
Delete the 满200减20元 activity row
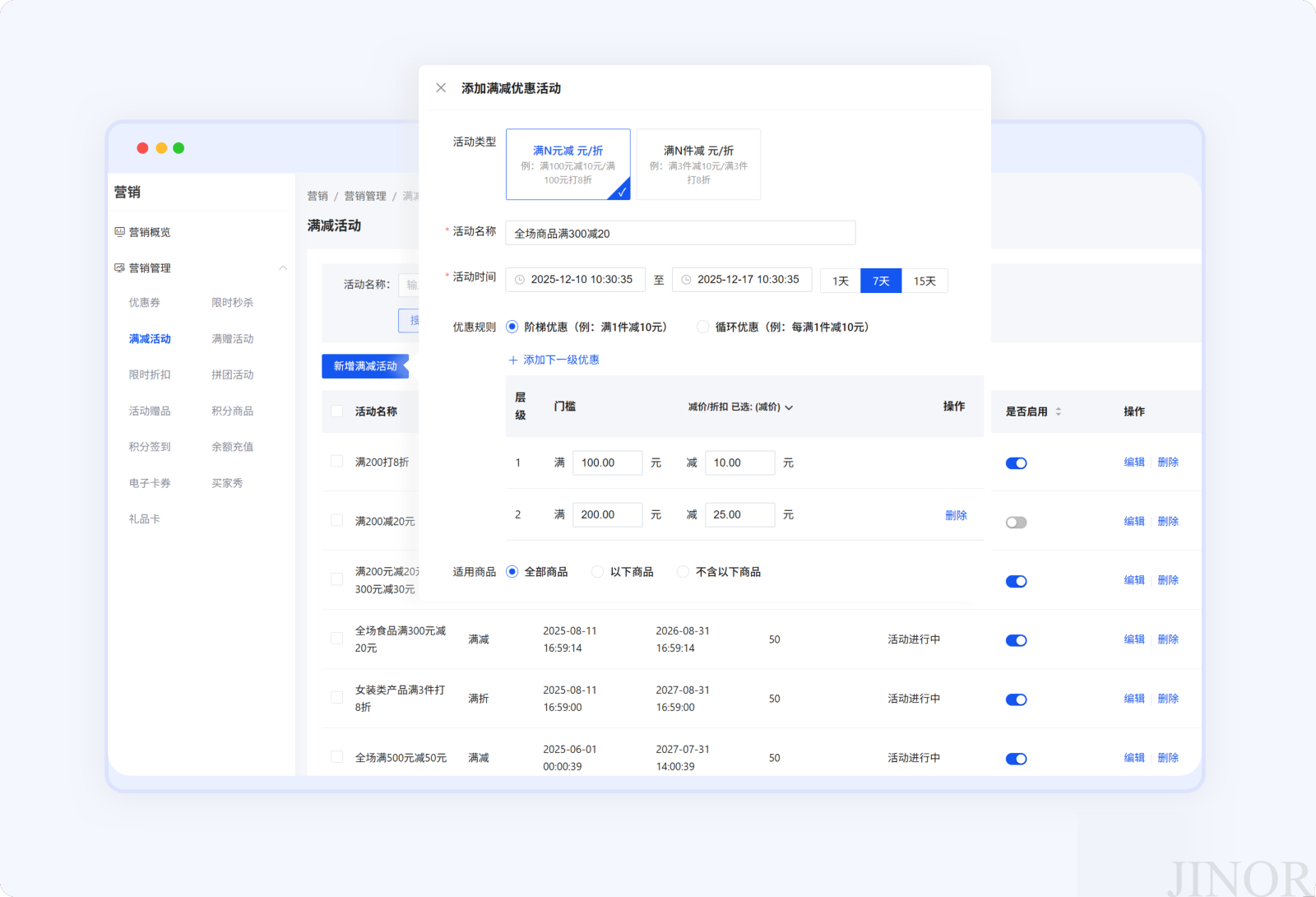click(1168, 522)
